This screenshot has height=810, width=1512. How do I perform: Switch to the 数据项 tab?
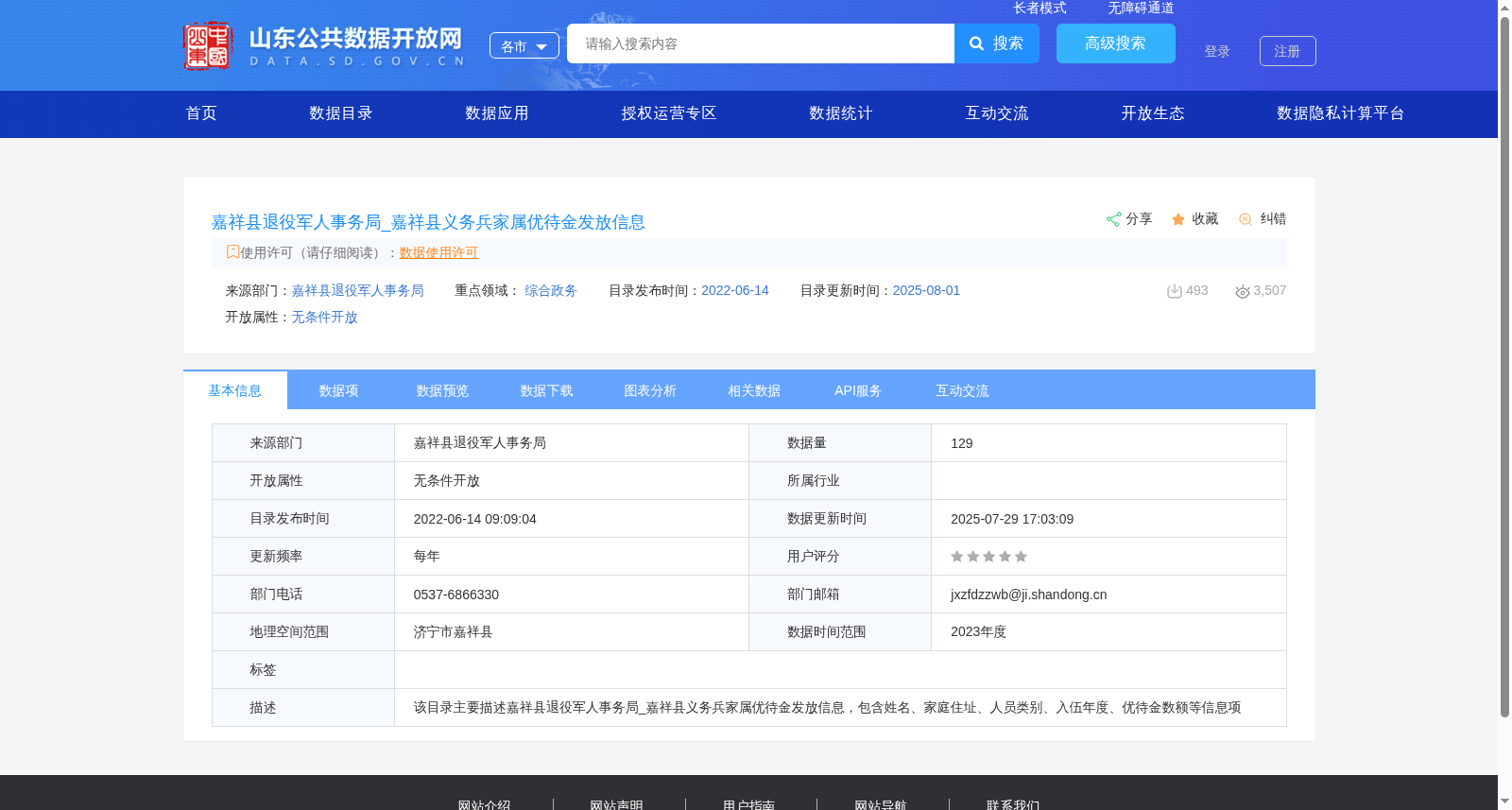(339, 390)
